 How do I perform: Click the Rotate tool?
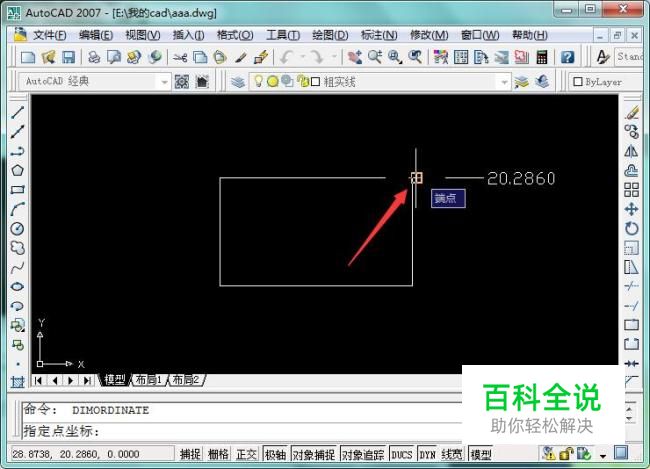tap(632, 229)
